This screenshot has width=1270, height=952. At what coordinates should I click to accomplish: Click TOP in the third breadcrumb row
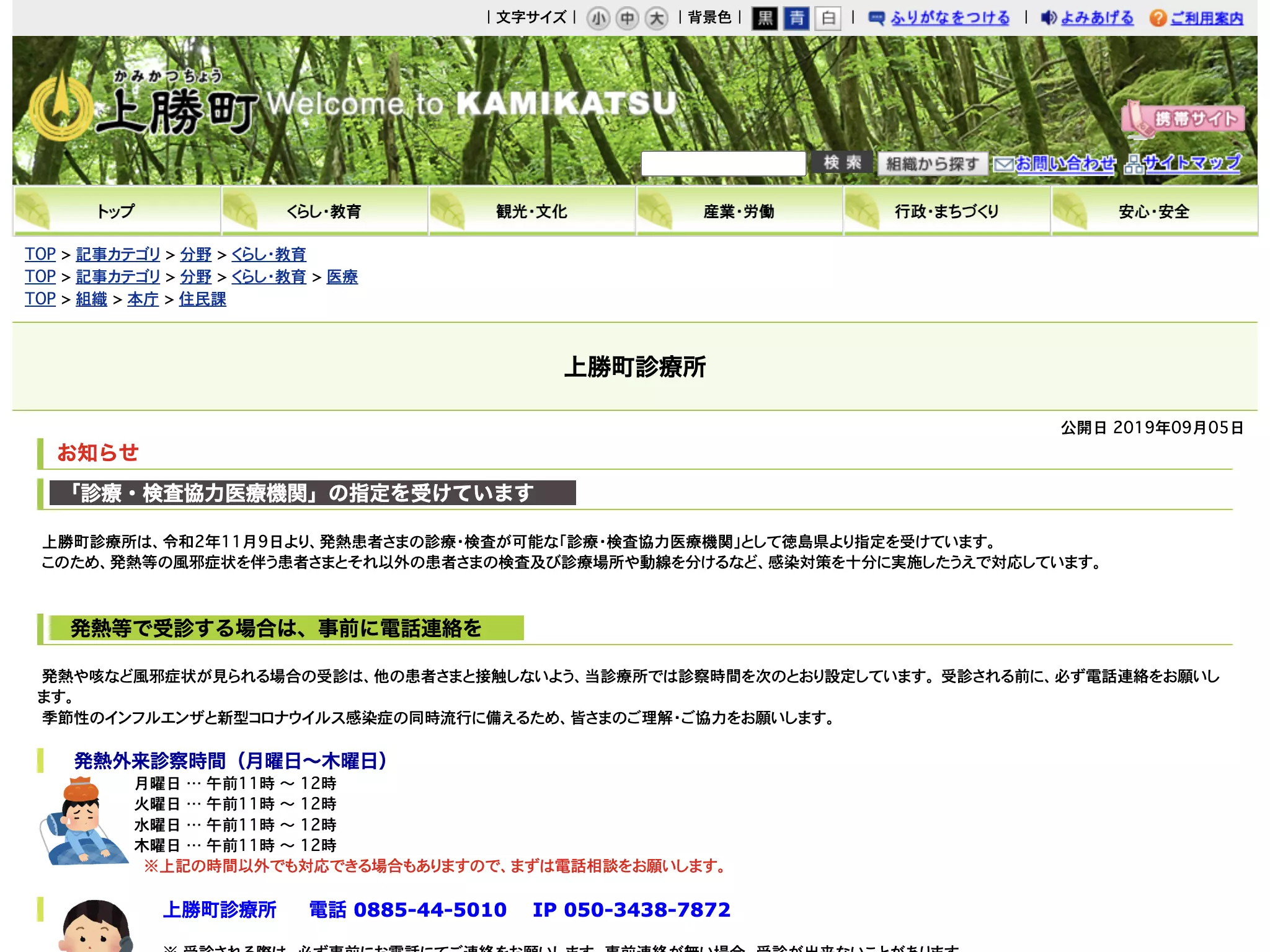click(40, 299)
